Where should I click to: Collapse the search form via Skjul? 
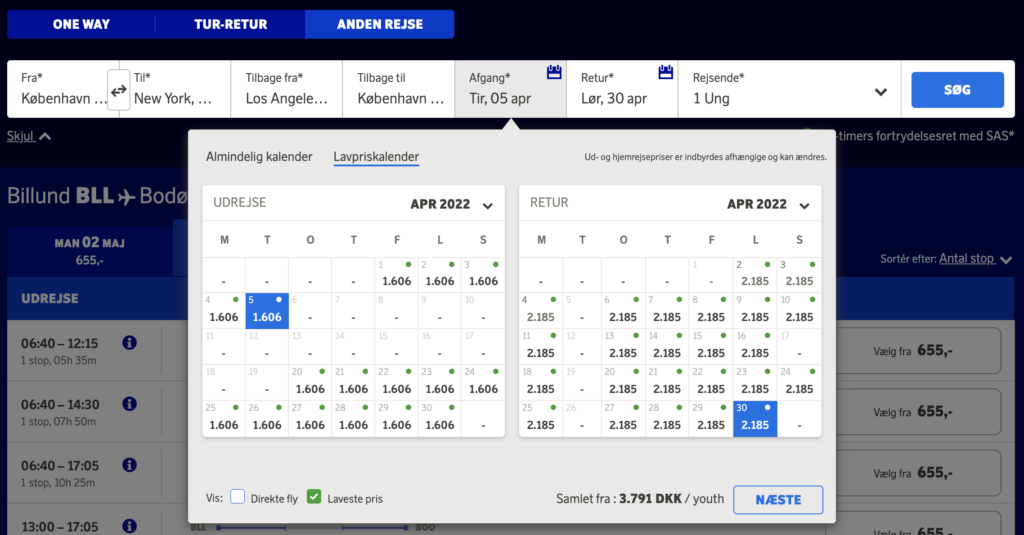29,136
